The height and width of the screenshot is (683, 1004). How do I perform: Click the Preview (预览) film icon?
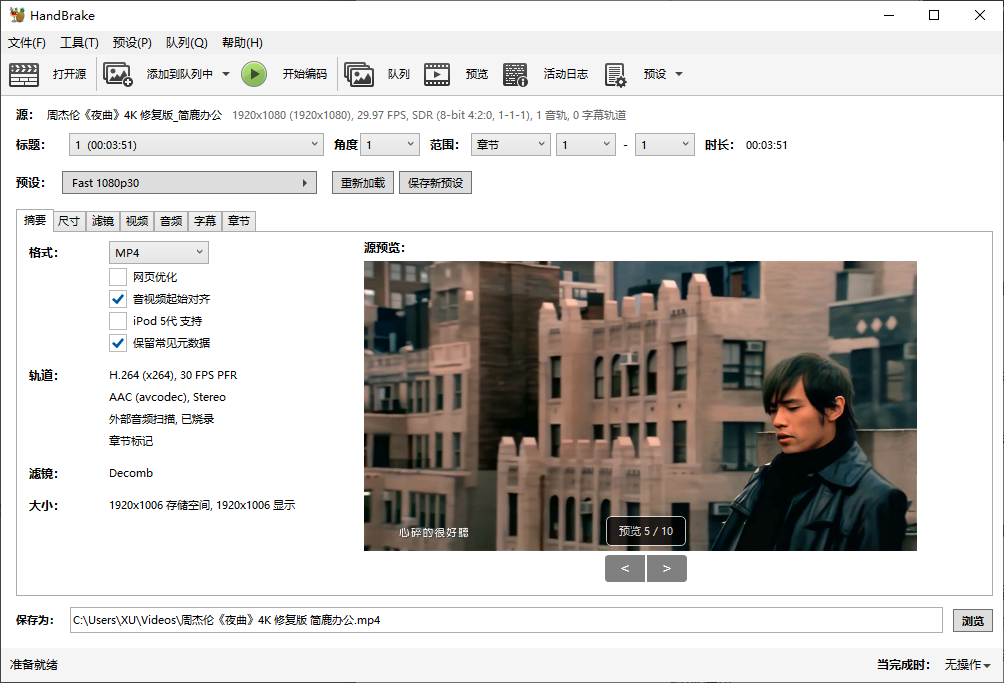[437, 74]
